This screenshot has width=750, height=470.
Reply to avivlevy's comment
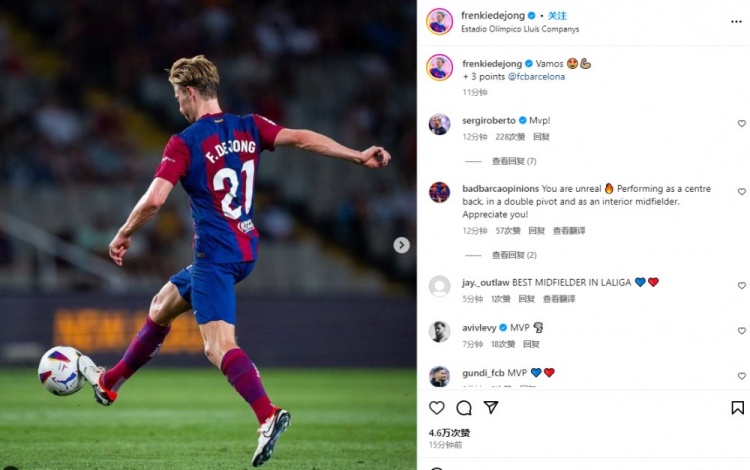click(x=531, y=344)
